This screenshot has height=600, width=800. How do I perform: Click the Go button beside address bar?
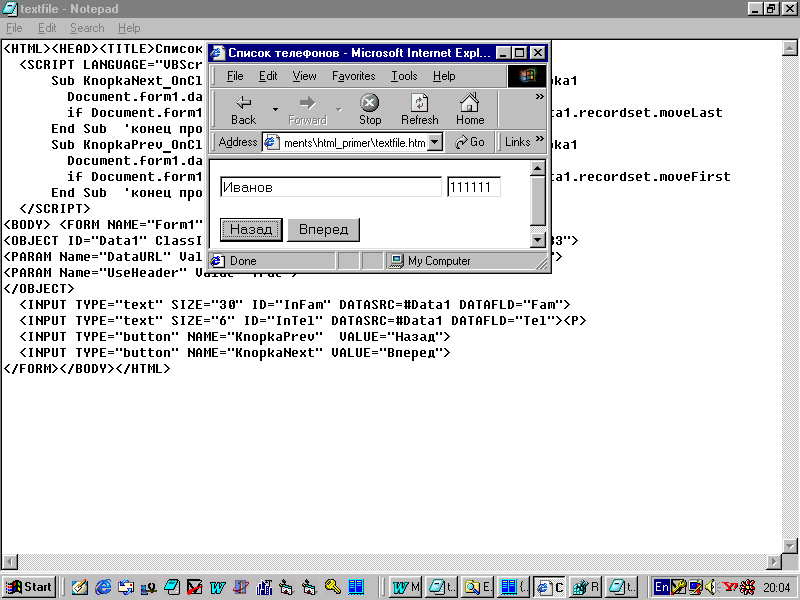(469, 142)
